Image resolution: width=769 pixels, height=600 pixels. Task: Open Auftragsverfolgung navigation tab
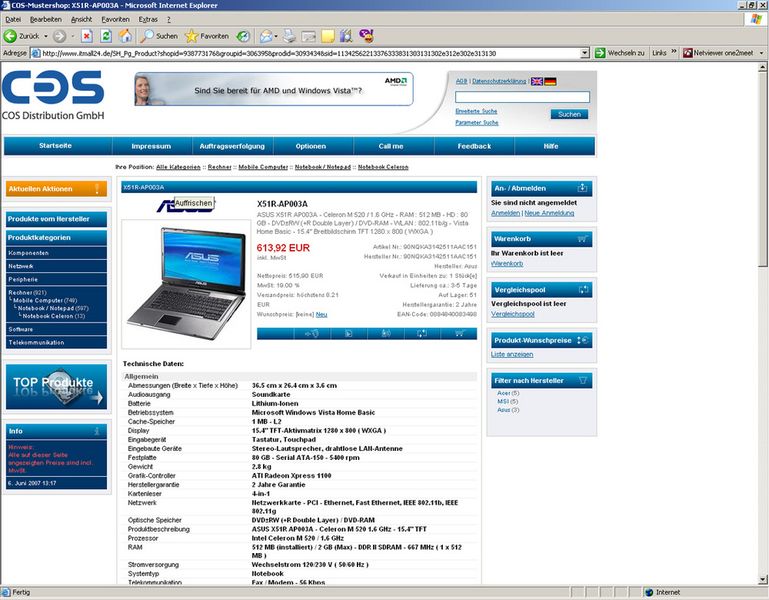[232, 146]
